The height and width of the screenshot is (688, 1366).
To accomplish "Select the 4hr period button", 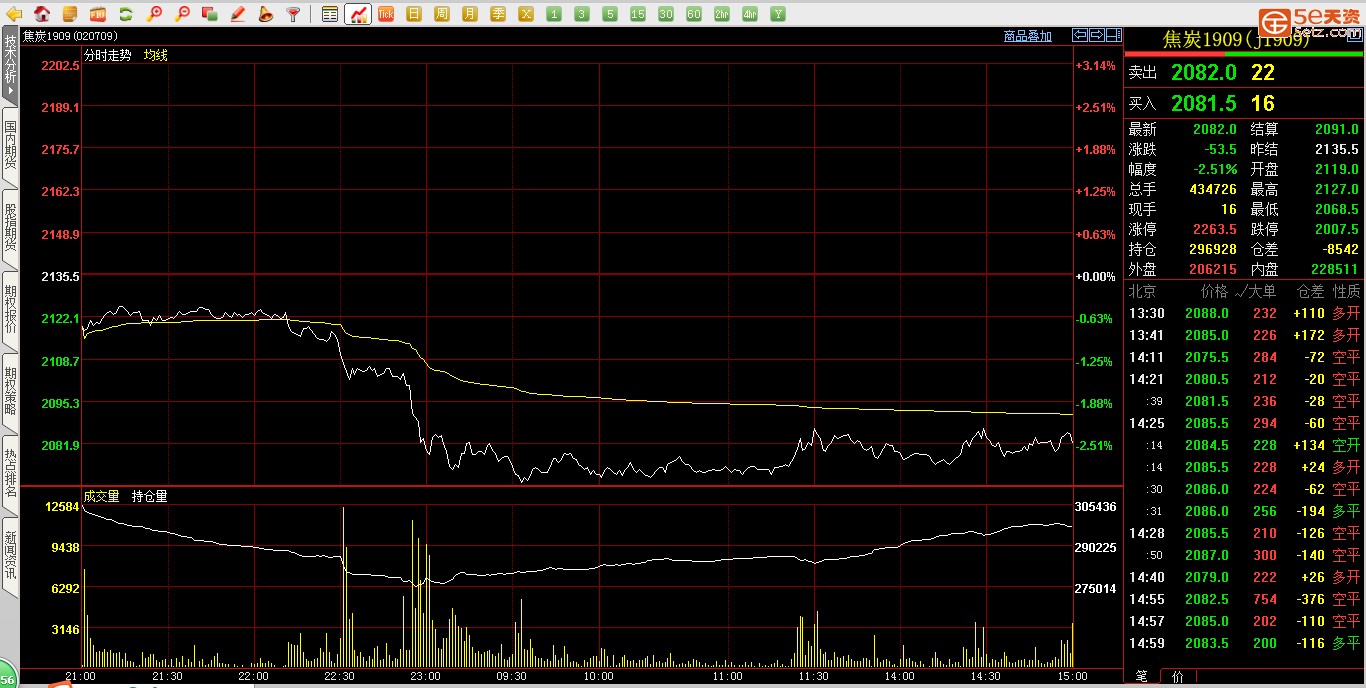I will [750, 14].
